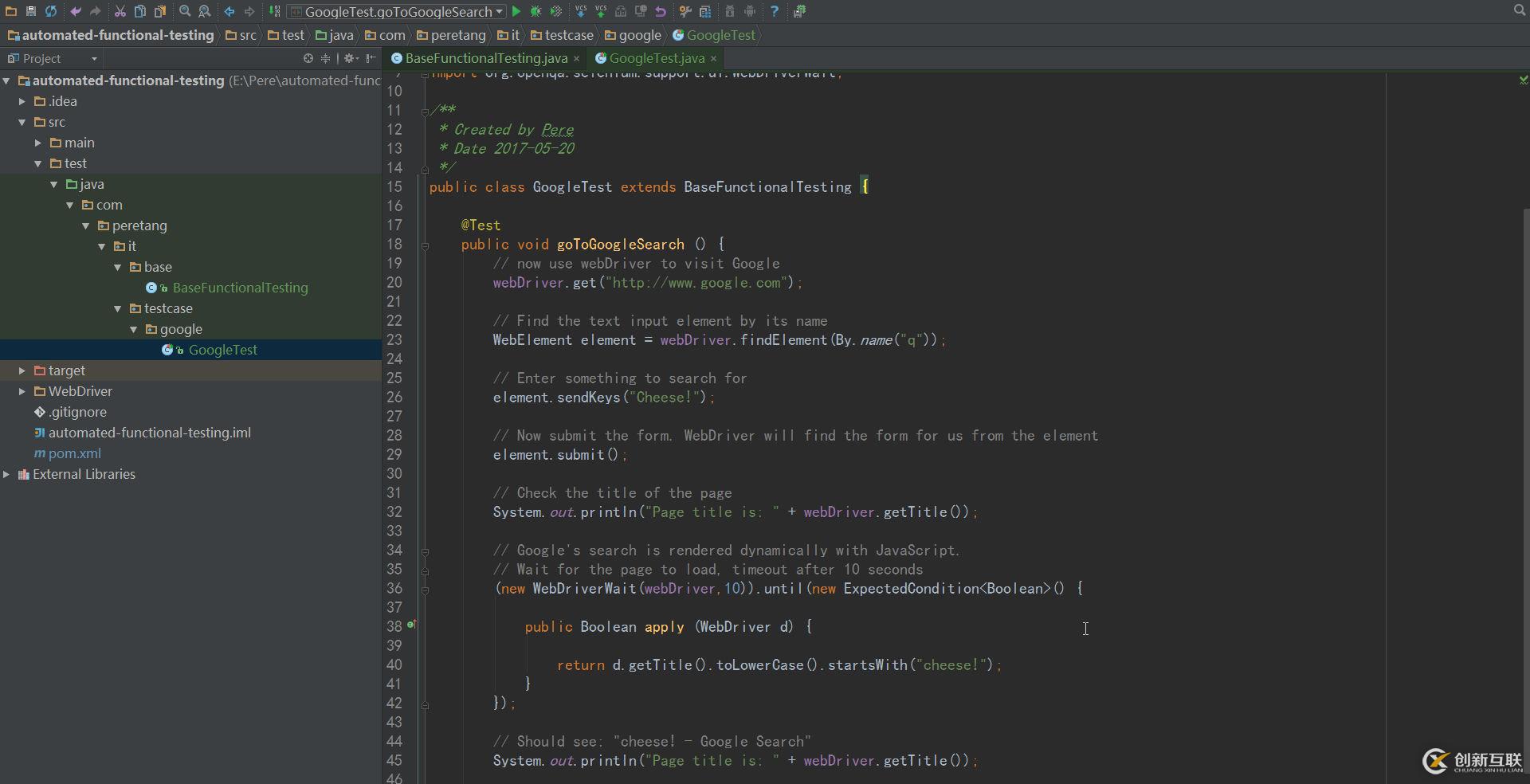Click the Synchronize refresh icon
This screenshot has height=784, width=1530.
pos(51,11)
